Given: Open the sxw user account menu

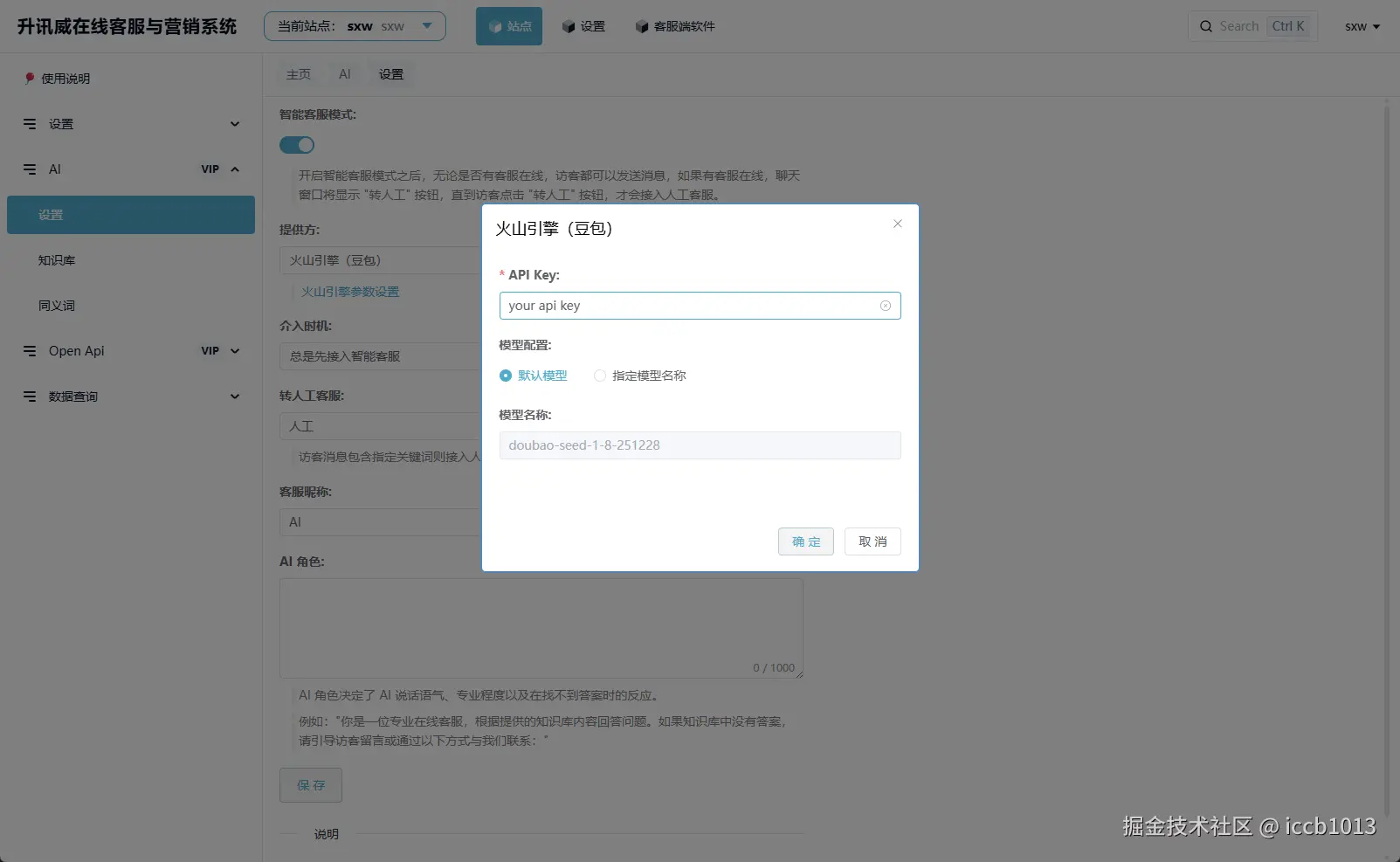Looking at the screenshot, I should [1362, 26].
